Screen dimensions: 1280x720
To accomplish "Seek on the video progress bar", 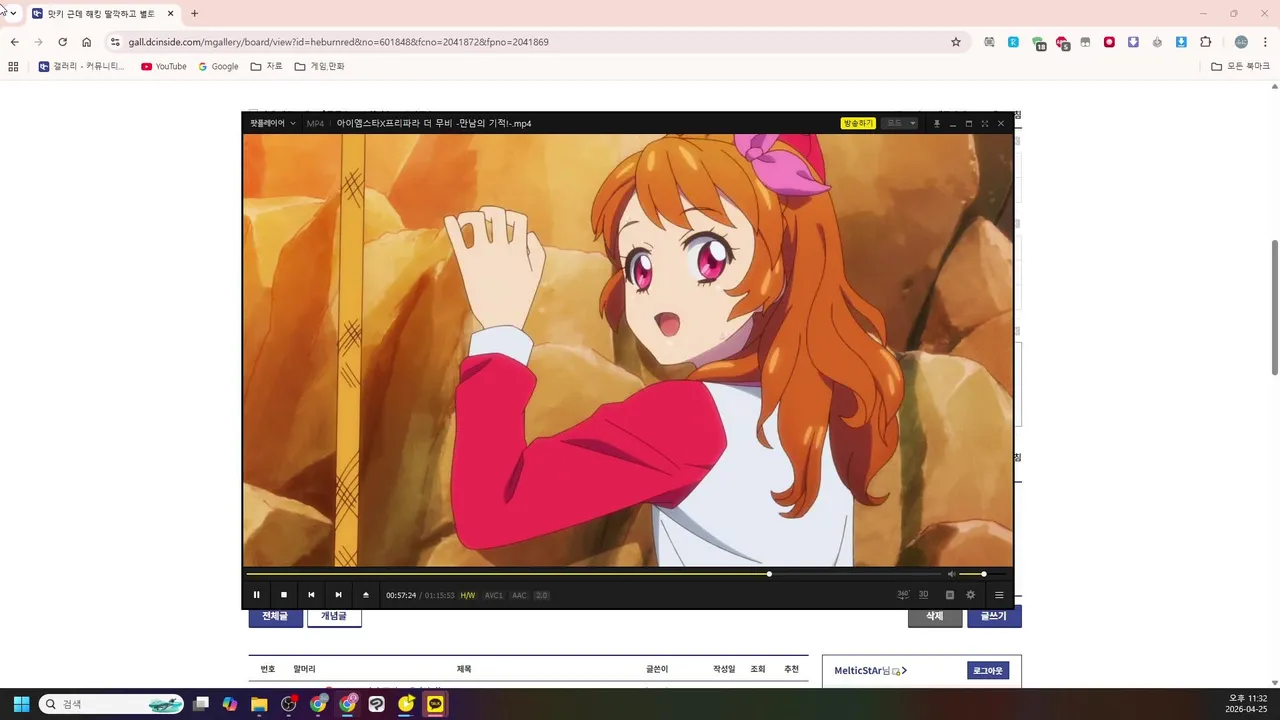I will [x=594, y=574].
